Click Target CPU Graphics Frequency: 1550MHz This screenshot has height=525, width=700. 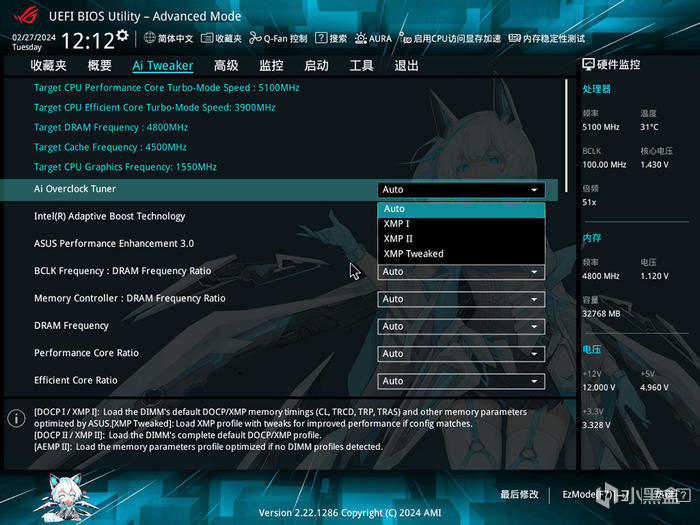point(125,167)
